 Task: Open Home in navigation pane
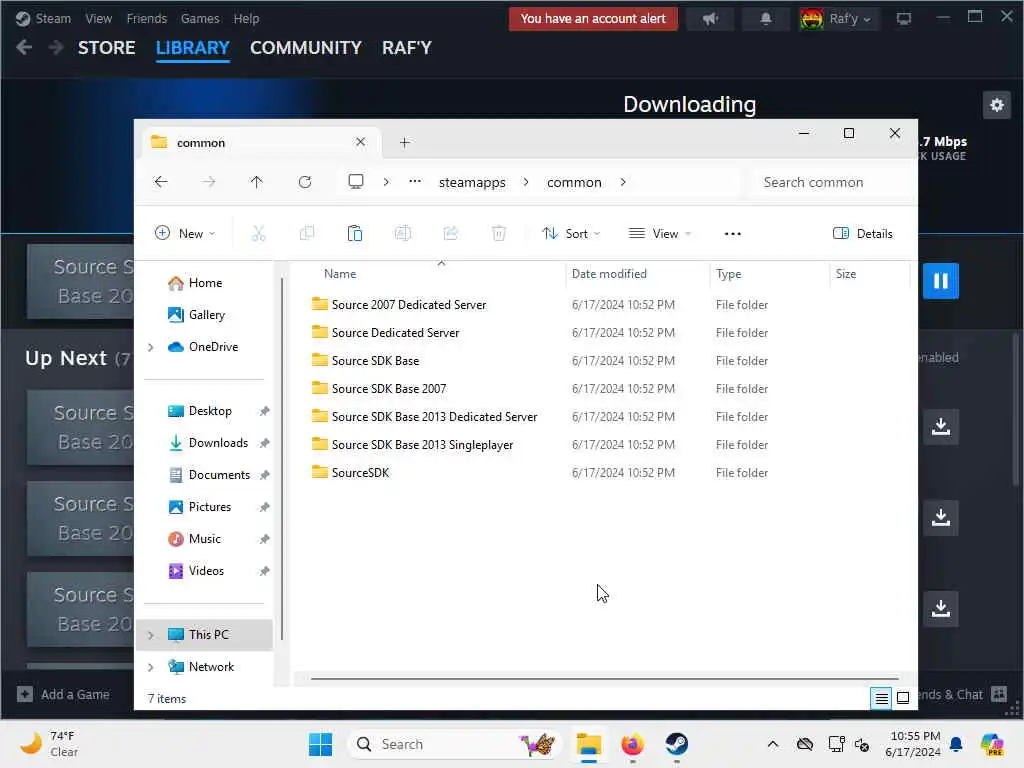pos(205,283)
